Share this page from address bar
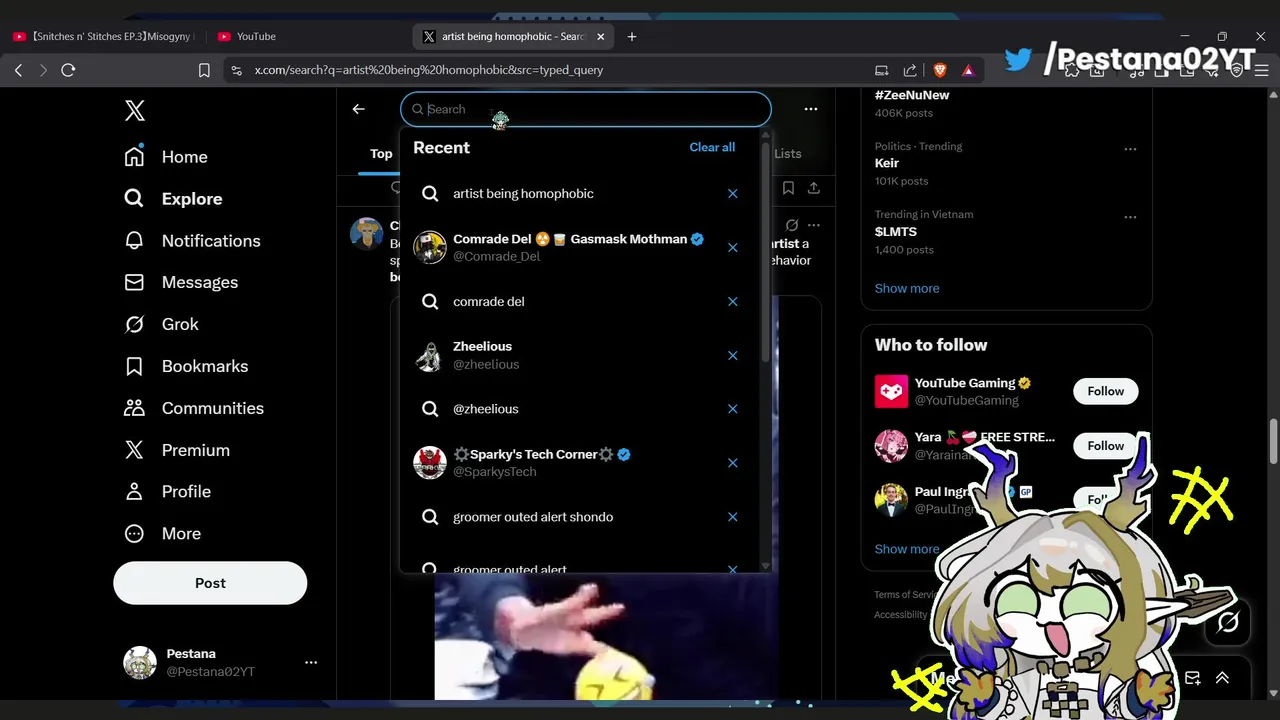 click(x=910, y=70)
